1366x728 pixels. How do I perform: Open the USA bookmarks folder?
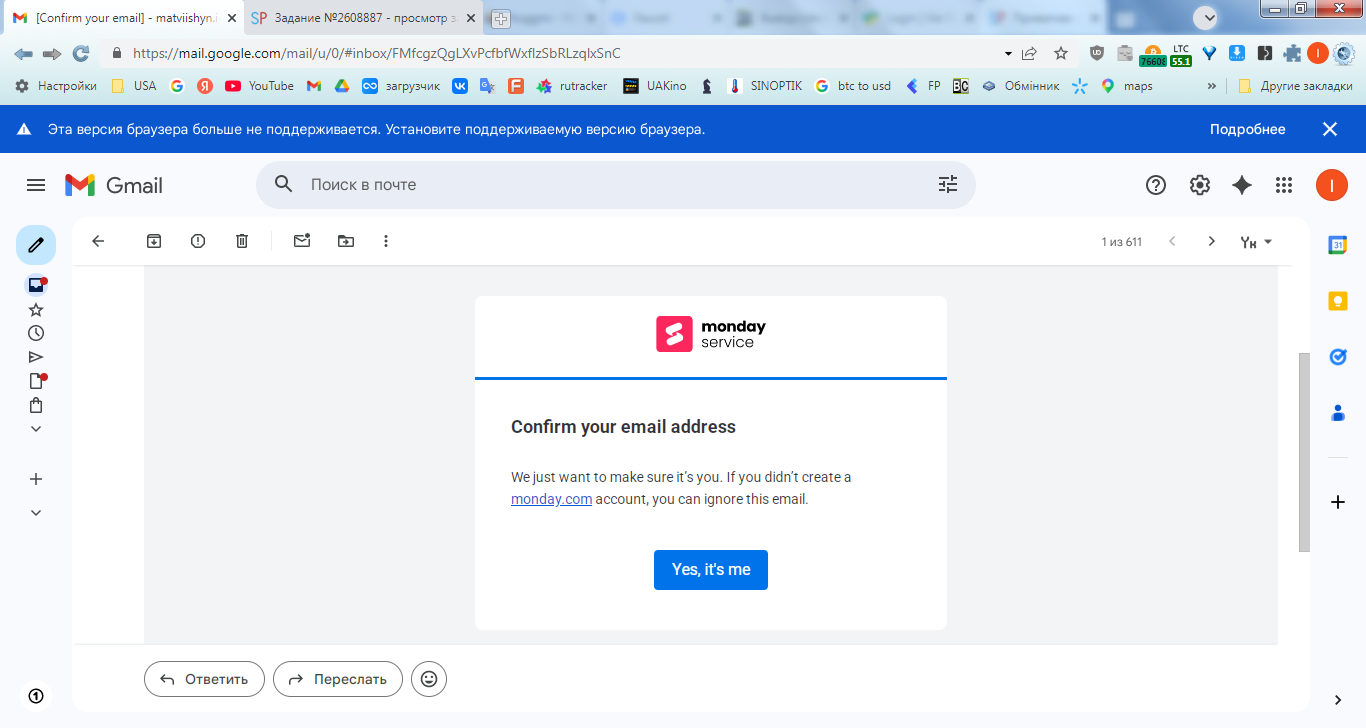[134, 86]
